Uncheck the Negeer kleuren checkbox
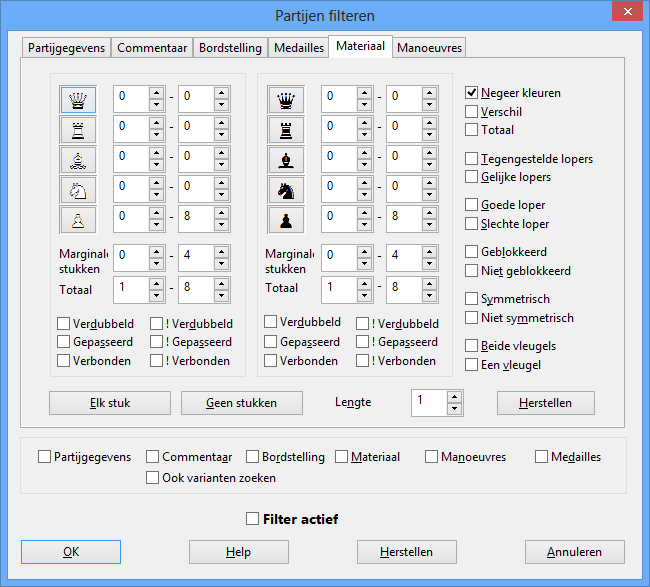Screen dimensions: 650x587 point(472,93)
